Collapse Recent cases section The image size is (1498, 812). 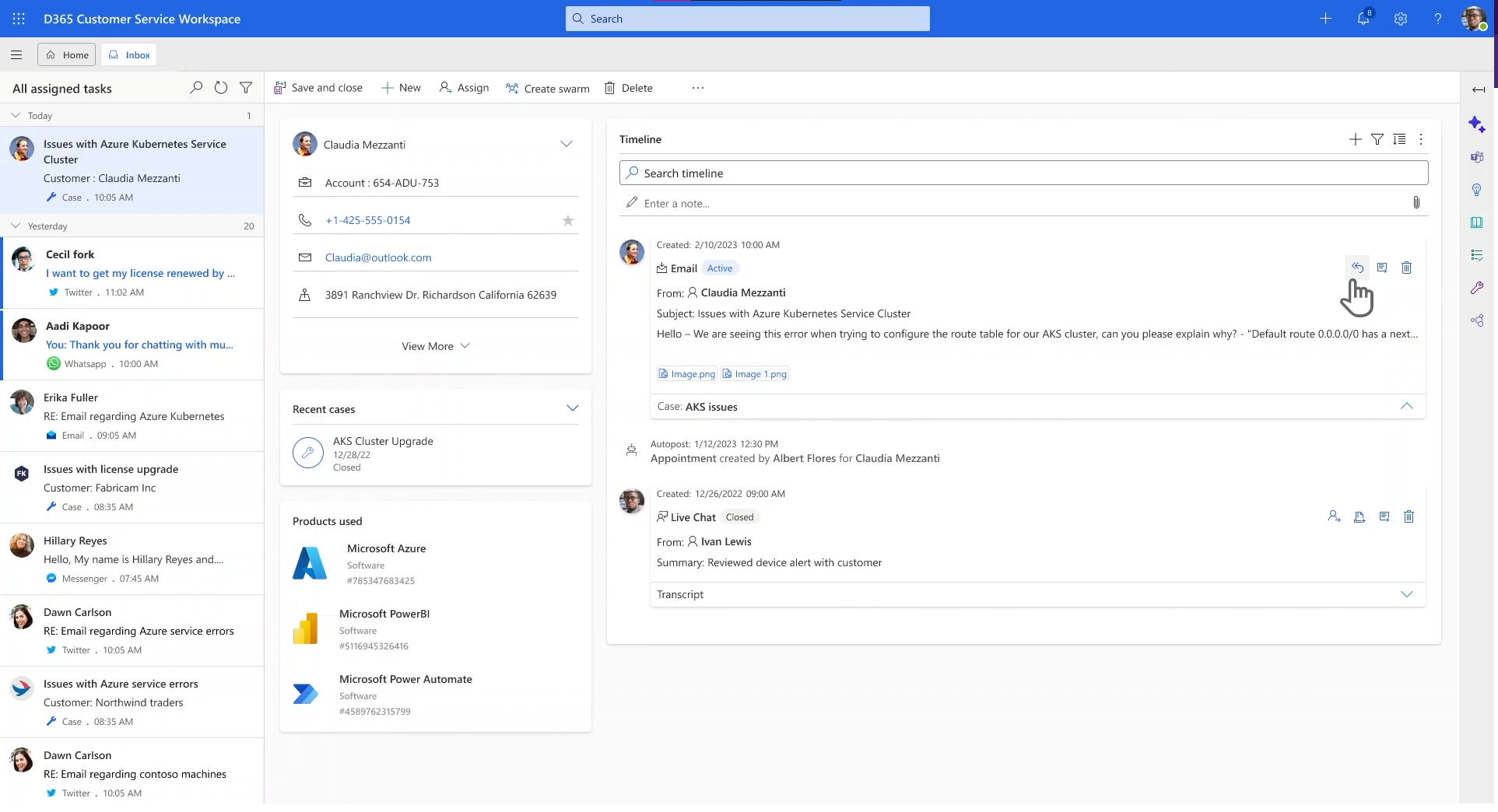click(573, 408)
